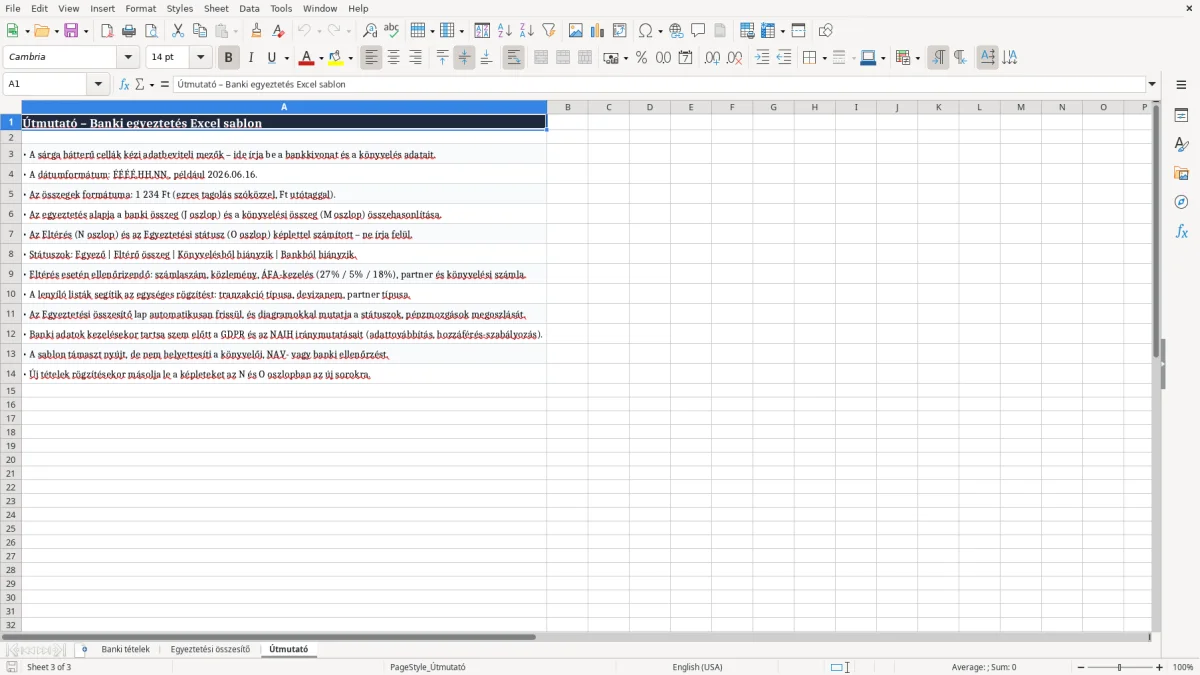Run the Spelling check icon

point(392,31)
